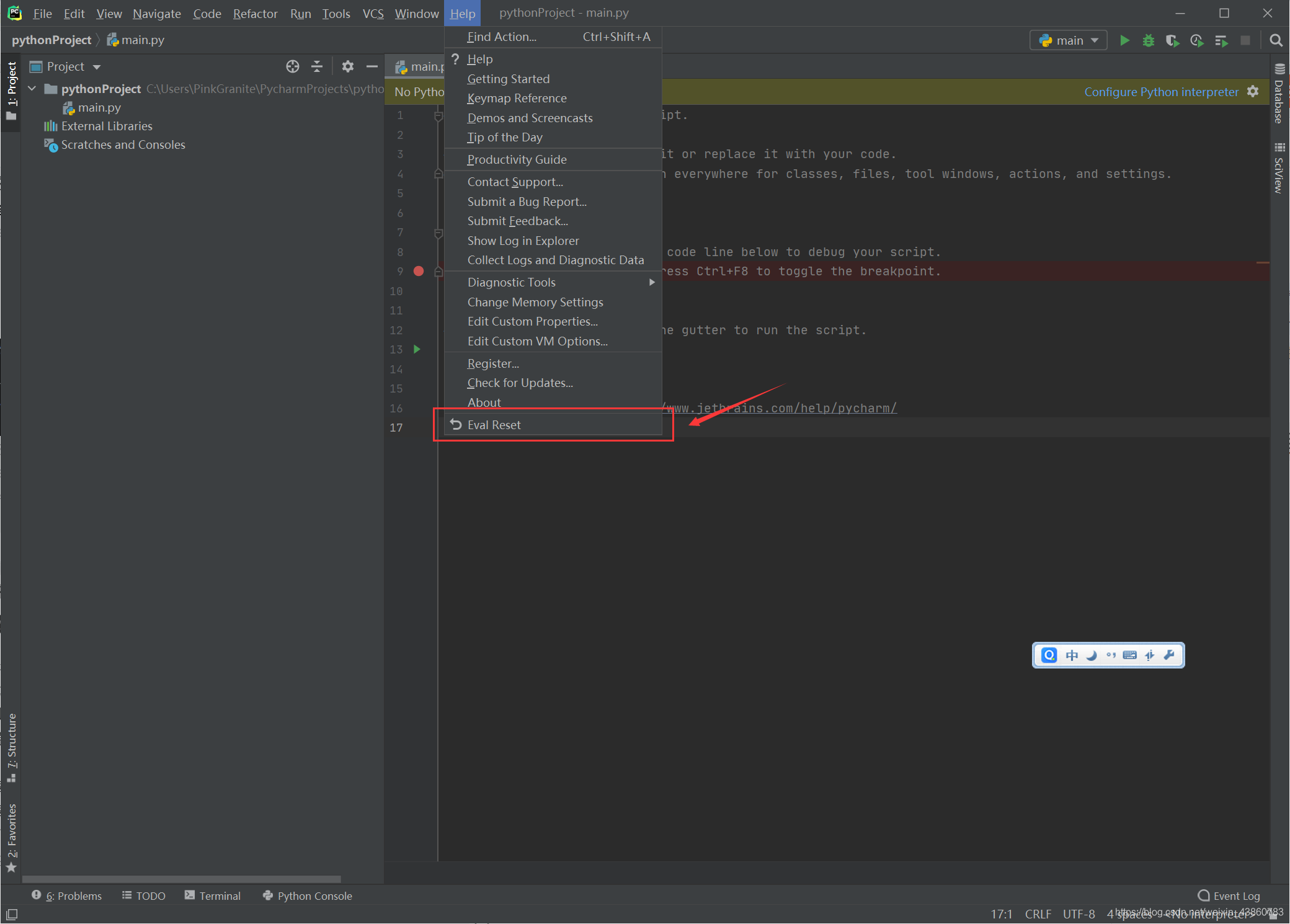Open Search Everywhere magnifier icon

[1276, 40]
